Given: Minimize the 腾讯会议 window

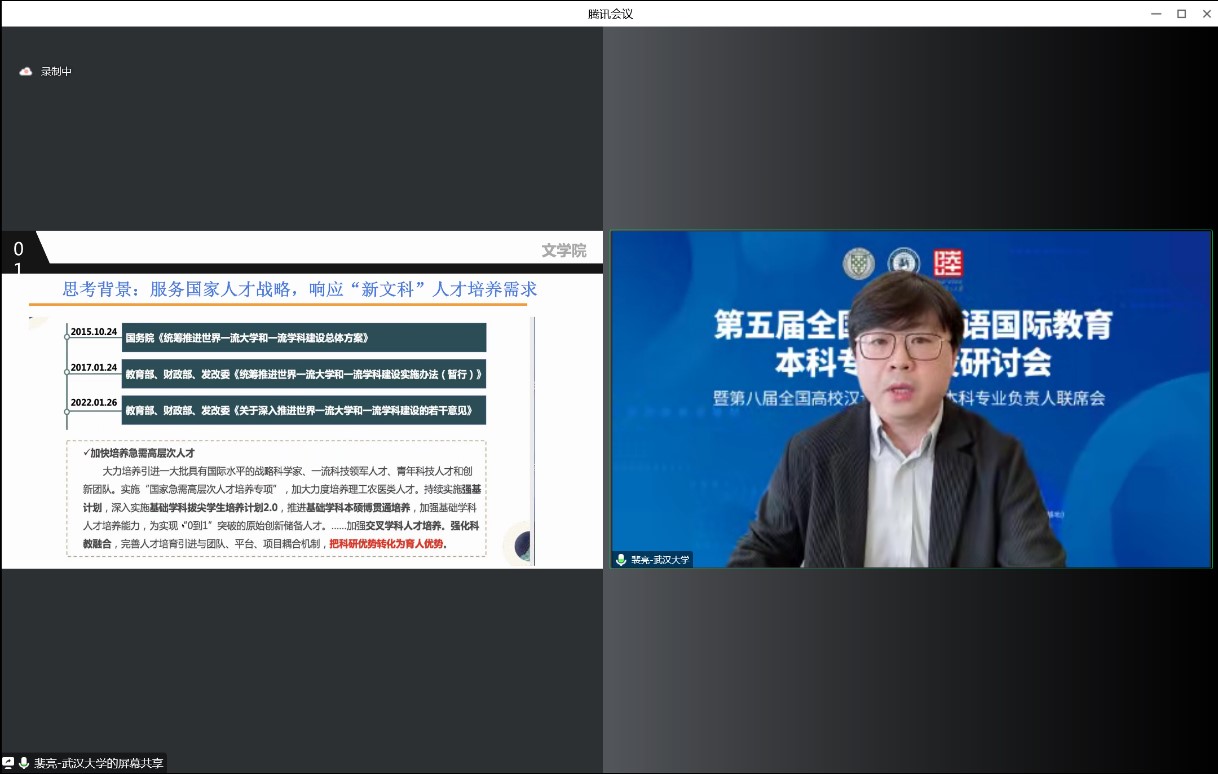Looking at the screenshot, I should point(1157,13).
